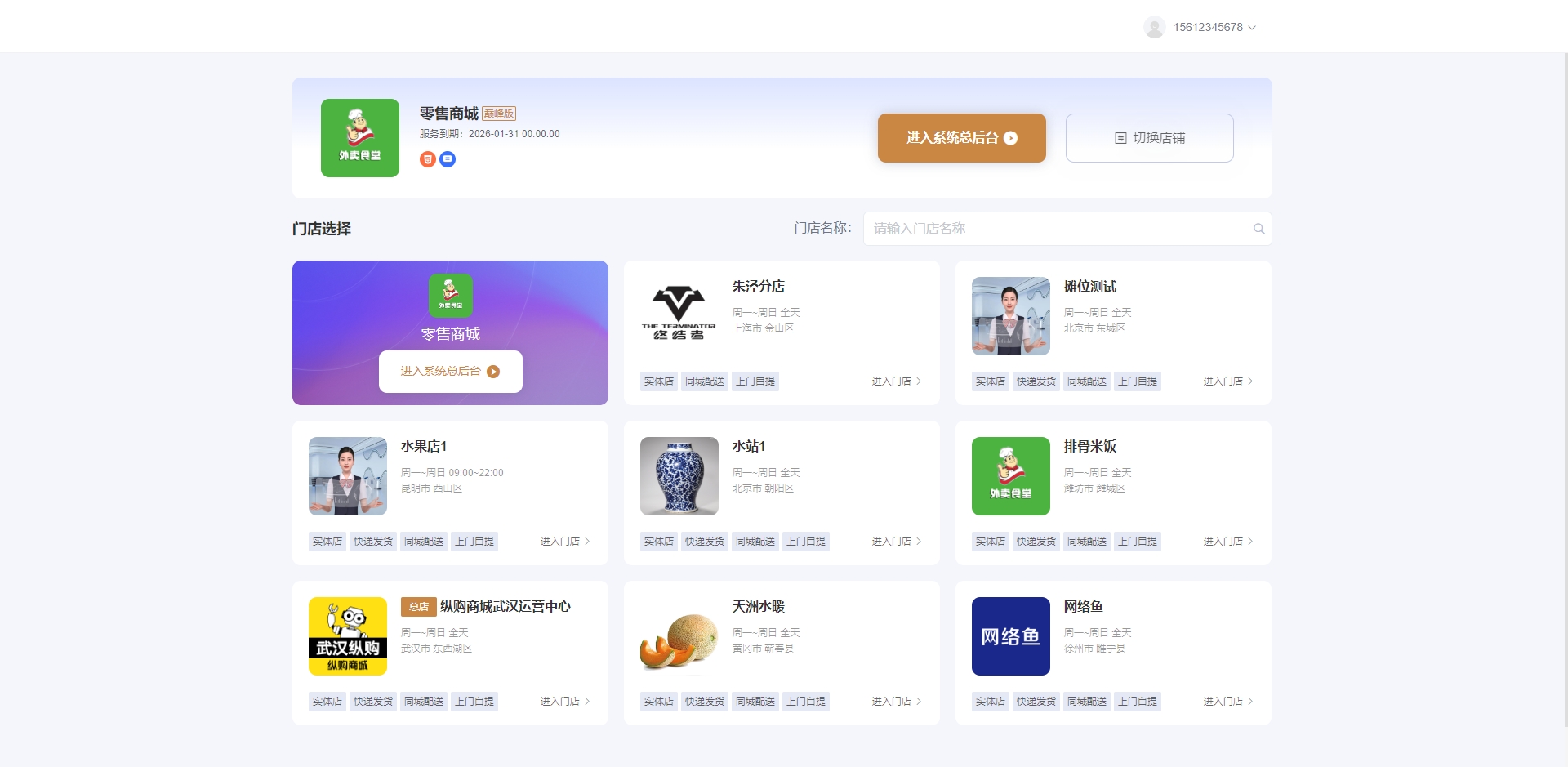The image size is (1568, 767).
Task: Click the 水站1 blue vase image
Action: [x=679, y=476]
